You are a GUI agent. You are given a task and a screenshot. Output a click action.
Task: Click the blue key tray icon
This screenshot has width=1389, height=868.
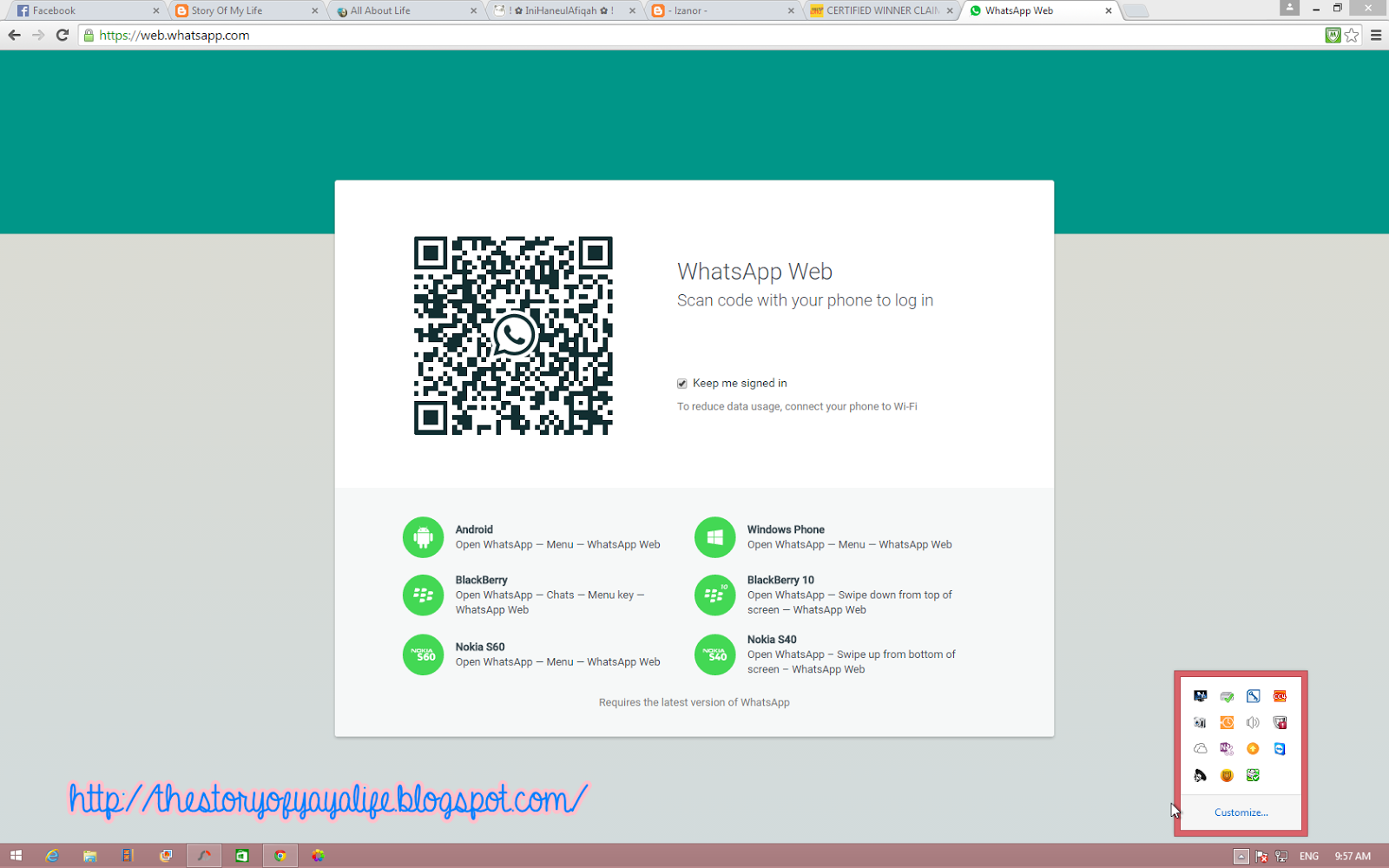(x=1253, y=696)
